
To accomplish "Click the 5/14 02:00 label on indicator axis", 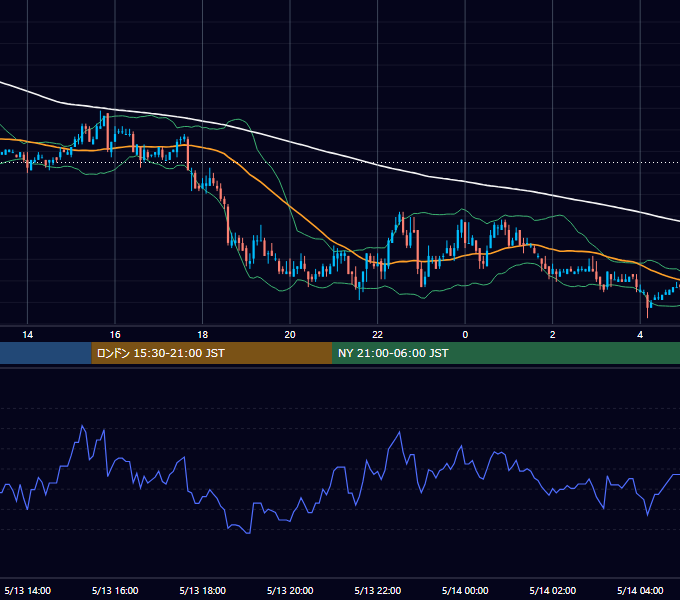I will pyautogui.click(x=552, y=590).
